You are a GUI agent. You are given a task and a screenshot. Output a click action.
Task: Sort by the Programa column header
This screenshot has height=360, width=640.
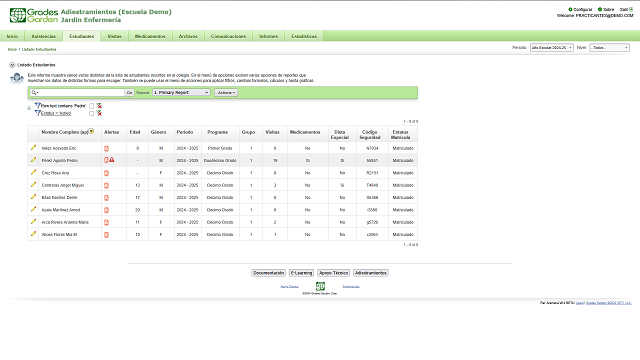point(218,132)
